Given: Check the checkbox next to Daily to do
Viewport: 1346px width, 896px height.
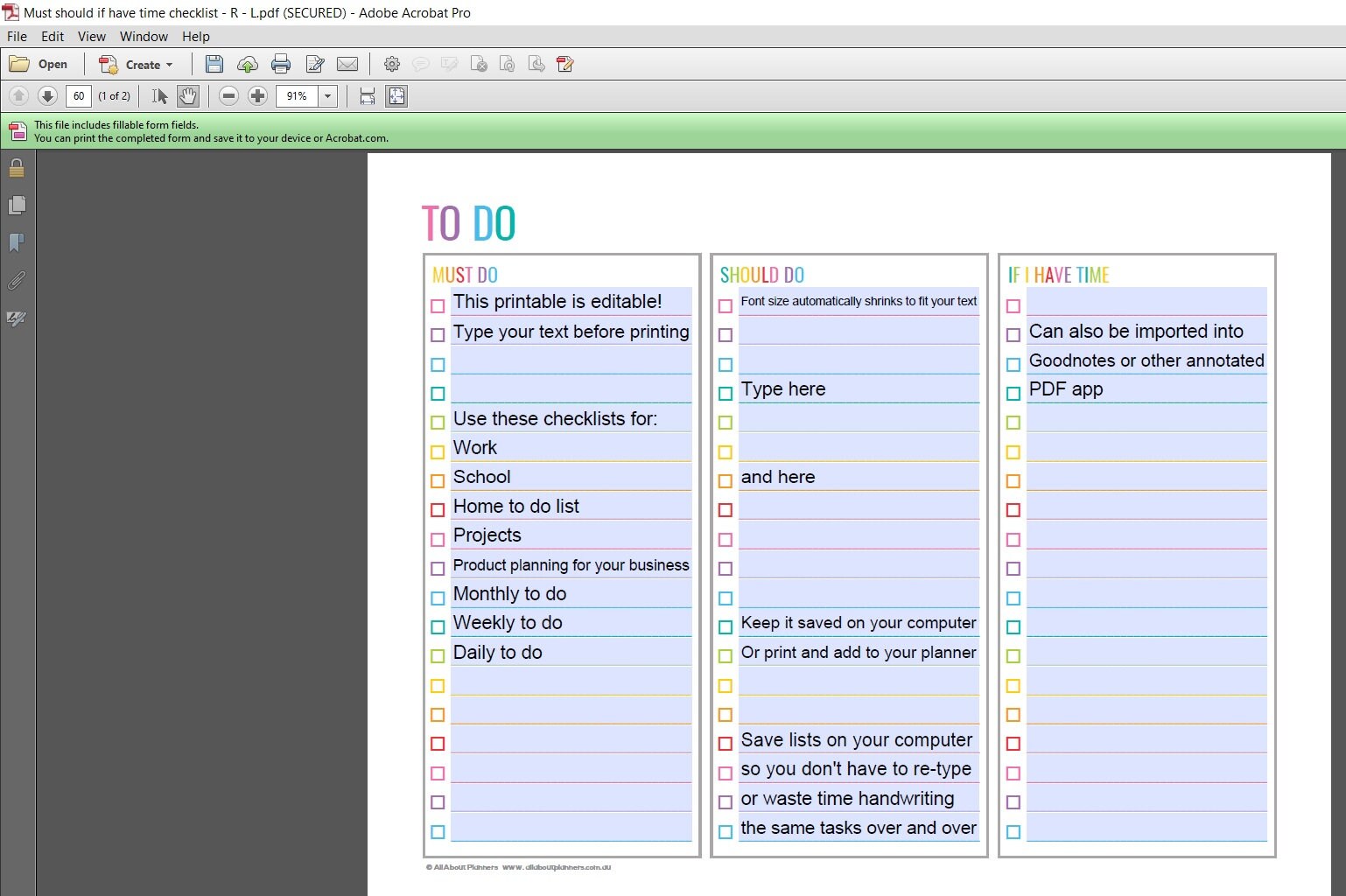Looking at the screenshot, I should 438,655.
